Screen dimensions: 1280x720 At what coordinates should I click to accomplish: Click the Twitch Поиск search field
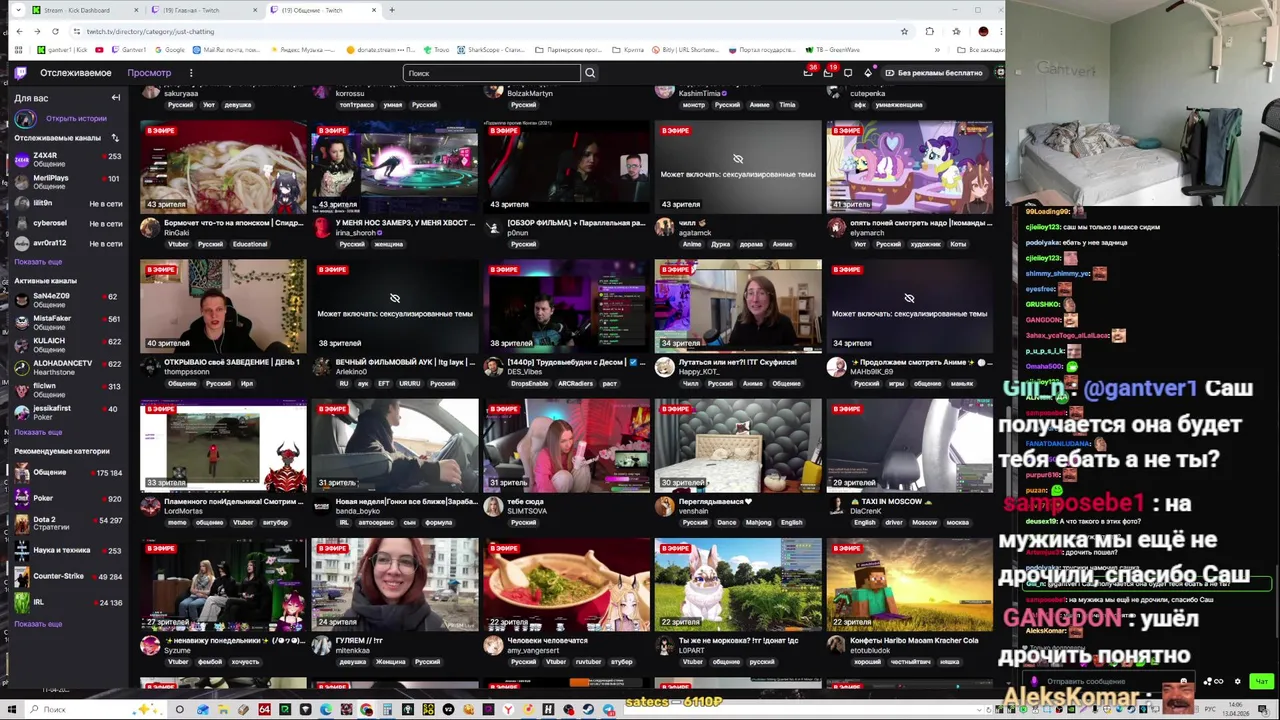pos(492,73)
